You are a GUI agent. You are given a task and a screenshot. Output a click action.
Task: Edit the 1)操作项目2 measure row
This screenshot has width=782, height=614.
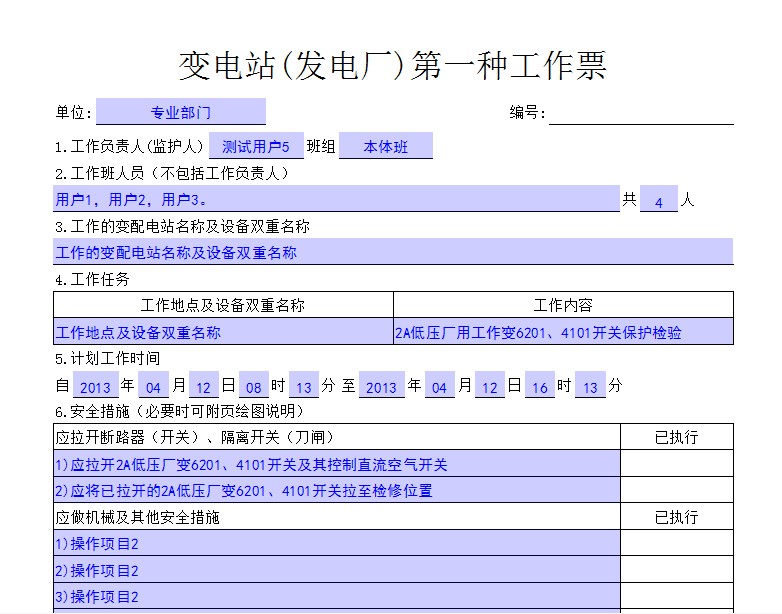(336, 543)
